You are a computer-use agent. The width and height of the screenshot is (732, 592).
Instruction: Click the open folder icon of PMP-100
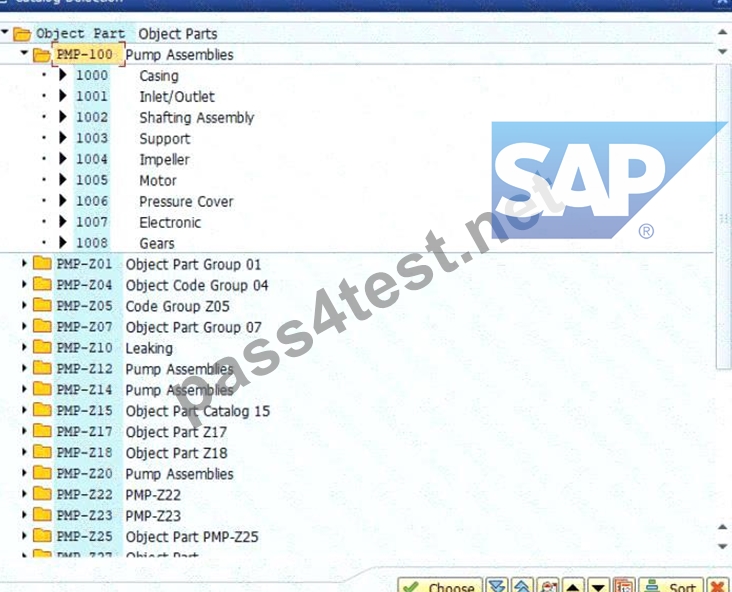tap(42, 55)
